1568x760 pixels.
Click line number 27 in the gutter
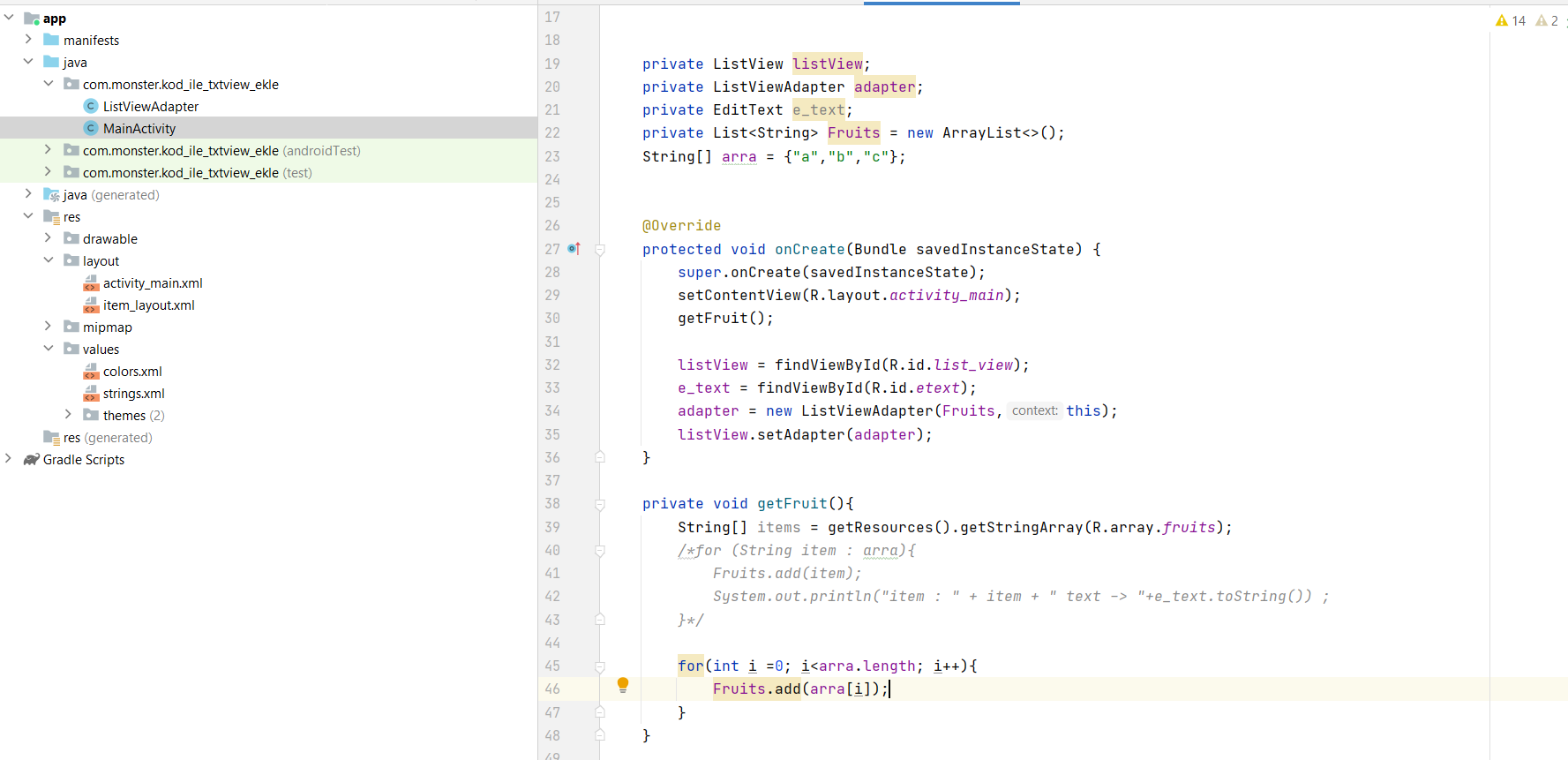pos(552,249)
